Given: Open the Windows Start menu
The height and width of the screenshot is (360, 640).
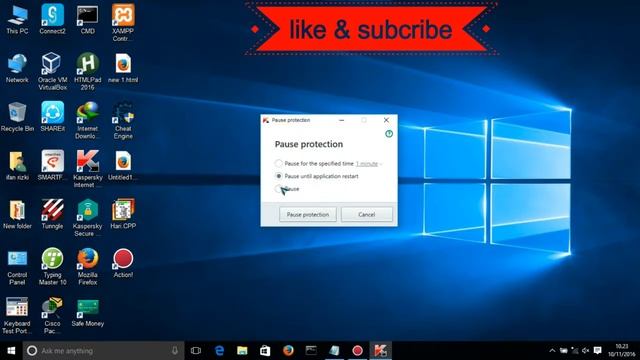Looking at the screenshot, I should pos(11,351).
